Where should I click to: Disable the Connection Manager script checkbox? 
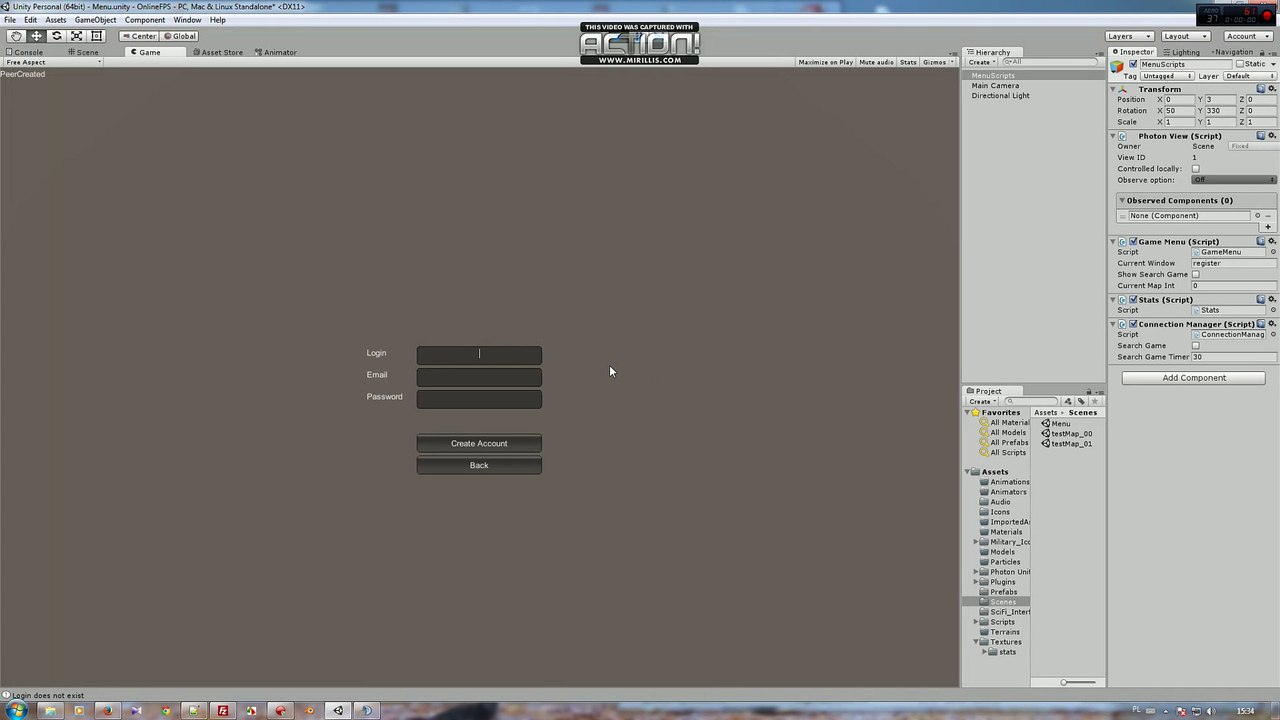[x=1133, y=324]
